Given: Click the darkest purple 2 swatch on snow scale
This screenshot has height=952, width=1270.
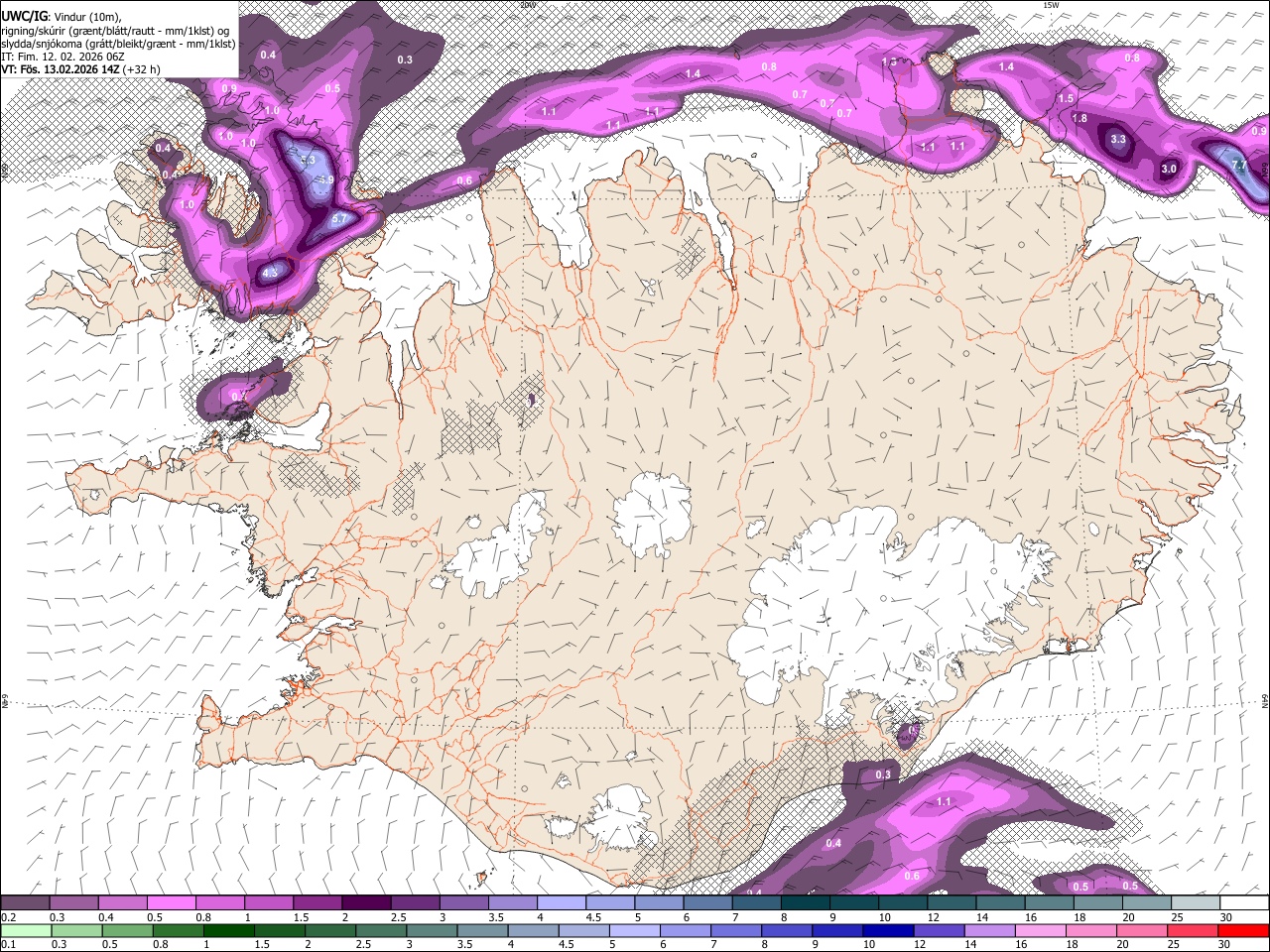Looking at the screenshot, I should tap(366, 902).
